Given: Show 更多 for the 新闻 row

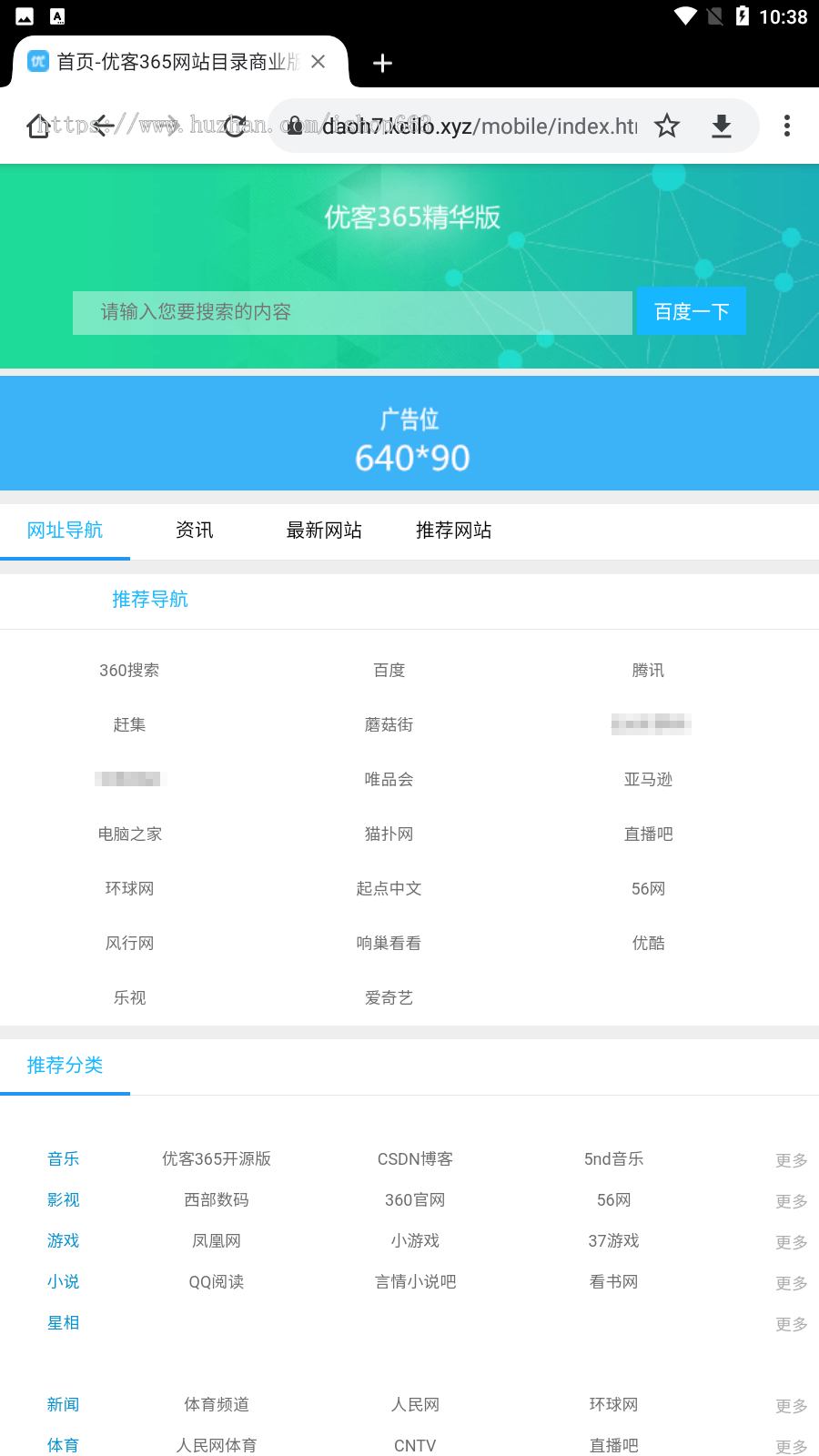Looking at the screenshot, I should [792, 1406].
